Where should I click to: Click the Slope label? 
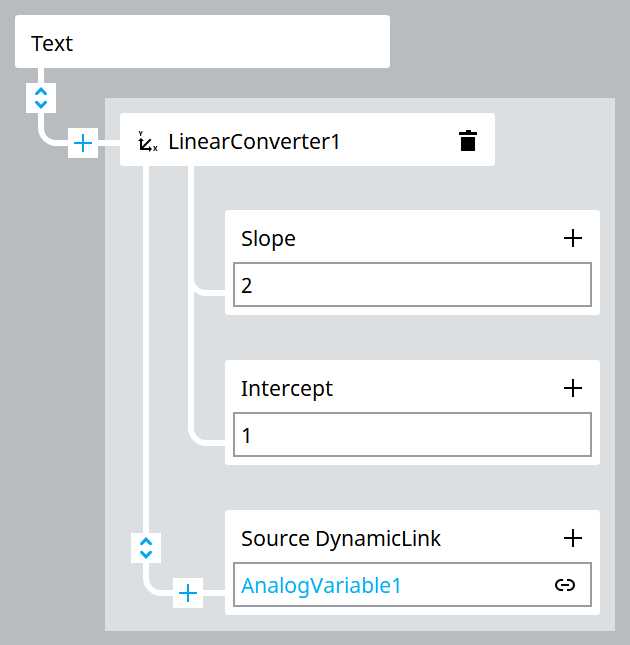[x=268, y=239]
